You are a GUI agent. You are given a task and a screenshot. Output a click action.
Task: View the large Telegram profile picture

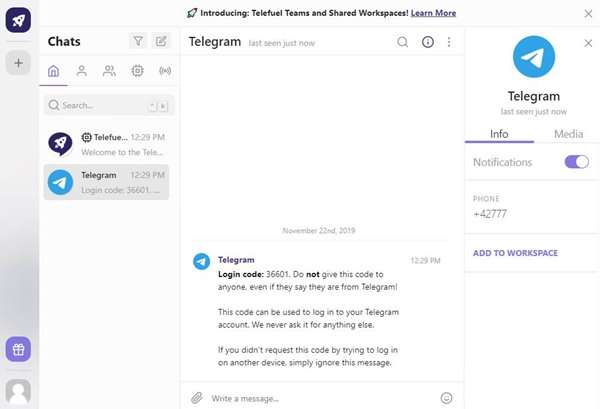[x=534, y=57]
